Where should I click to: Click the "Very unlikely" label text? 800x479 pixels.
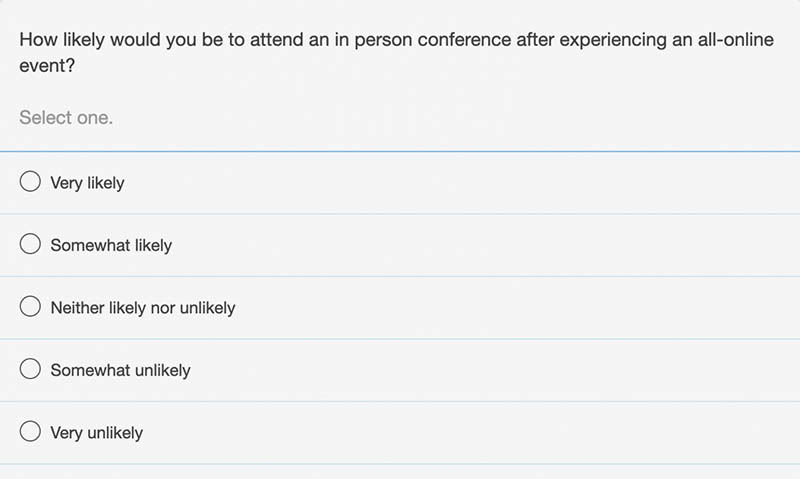96,433
